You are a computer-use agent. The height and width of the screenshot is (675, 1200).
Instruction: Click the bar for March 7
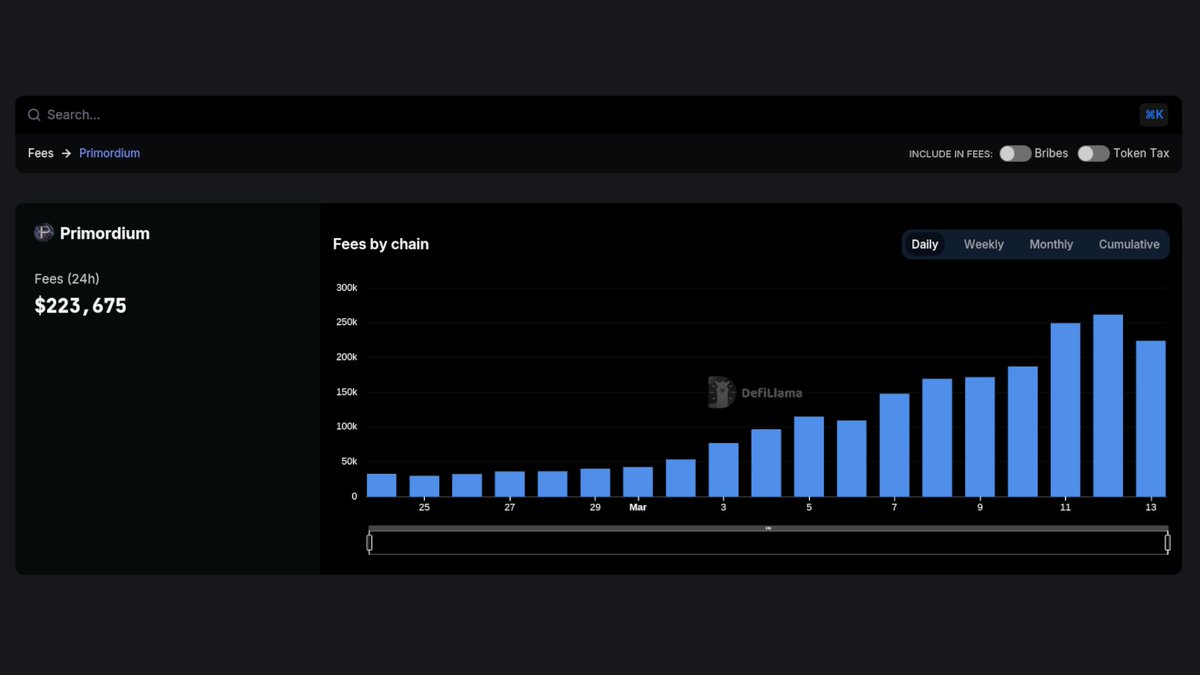[894, 445]
